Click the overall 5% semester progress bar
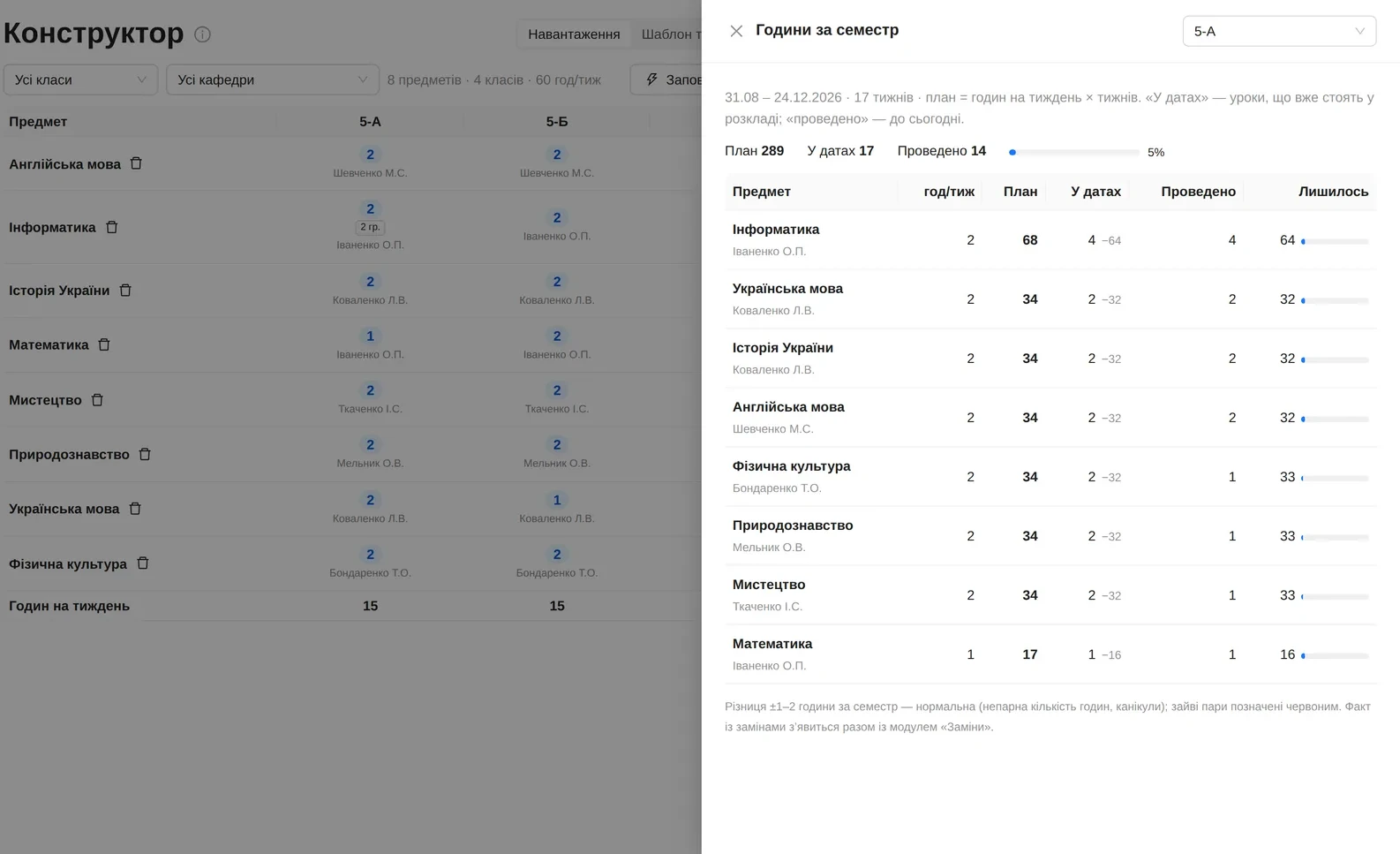Viewport: 1400px width, 854px height. (x=1074, y=152)
